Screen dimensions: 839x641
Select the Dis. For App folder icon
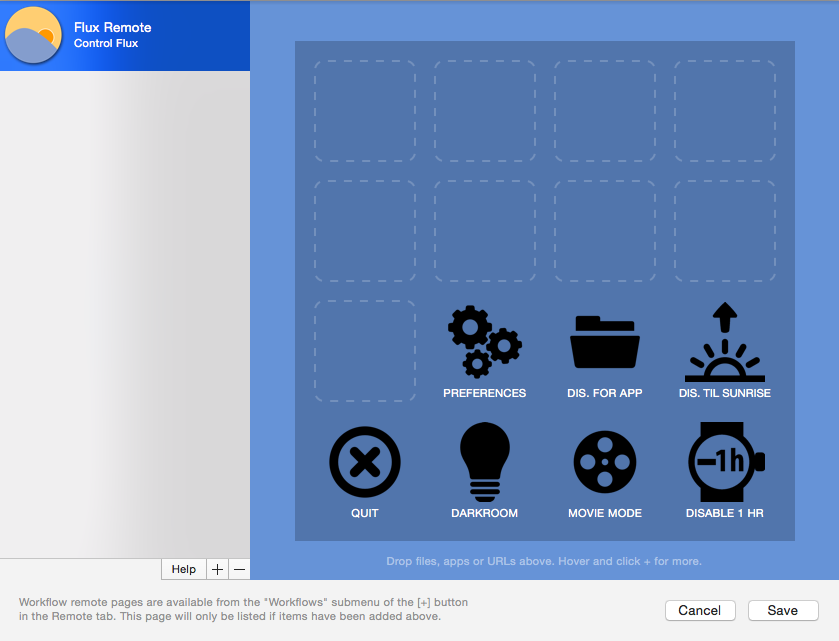pos(604,342)
